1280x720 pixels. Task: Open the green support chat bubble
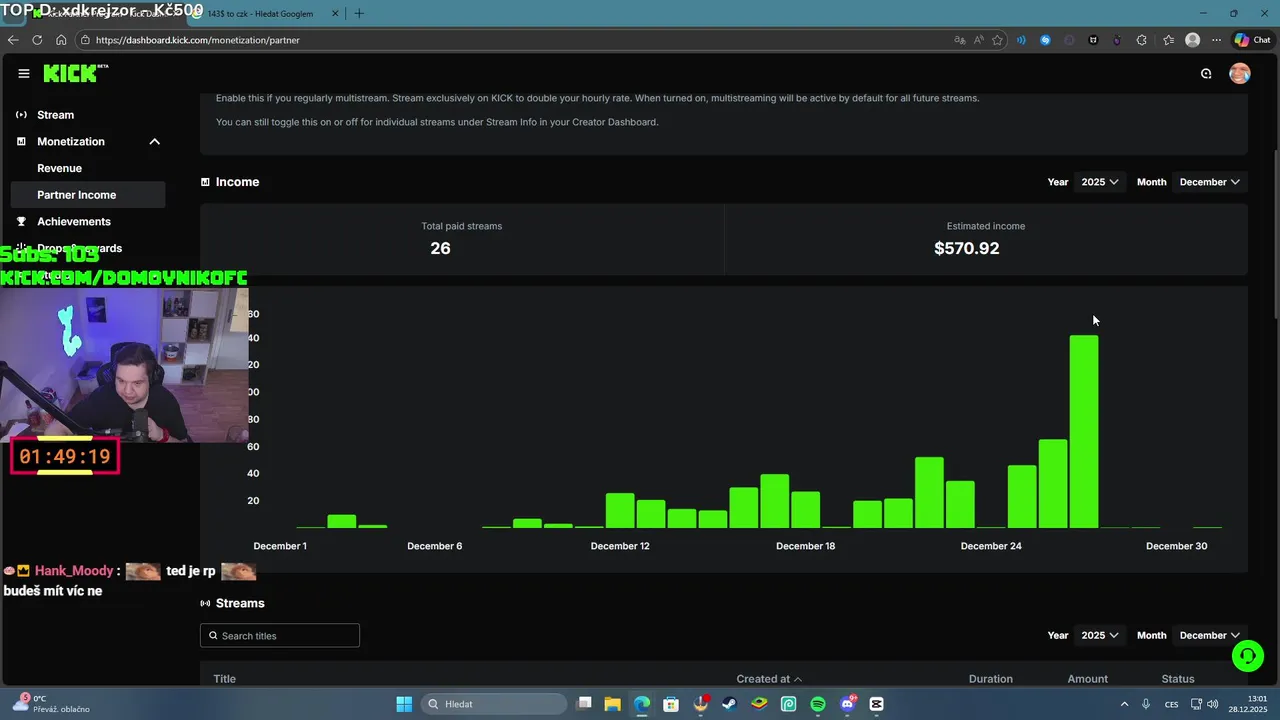click(1247, 656)
